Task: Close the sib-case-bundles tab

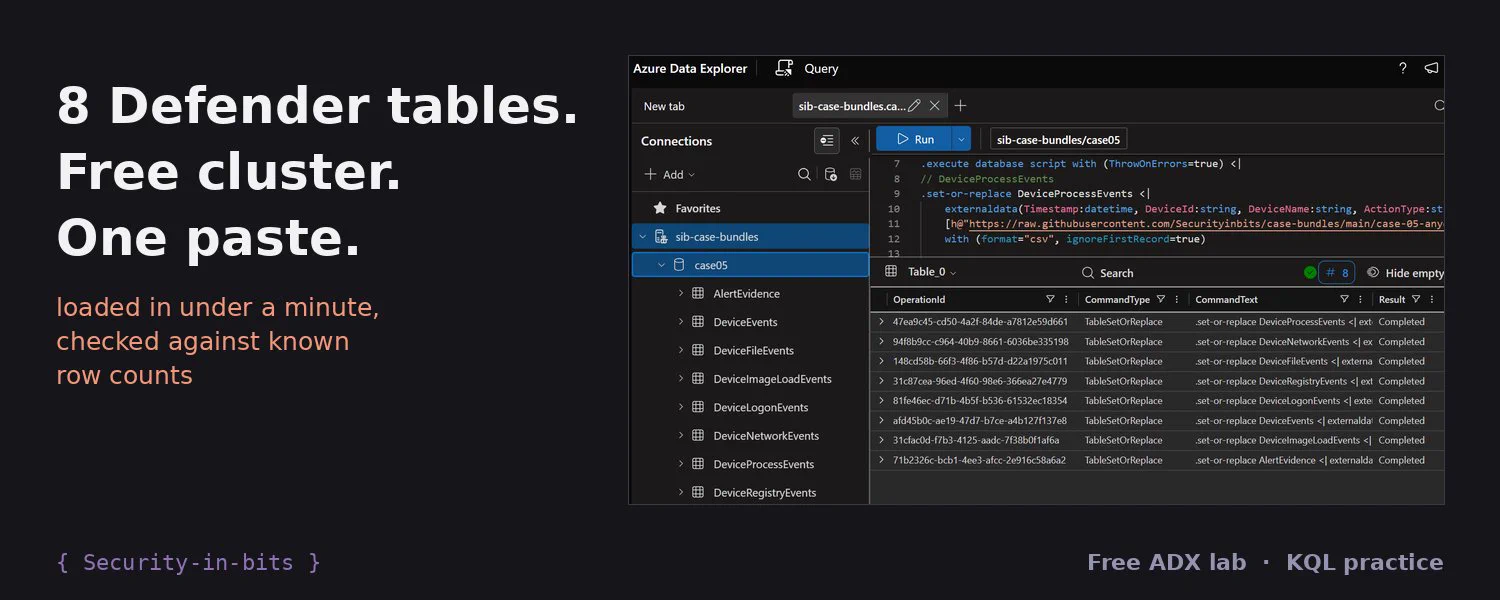Action: click(935, 105)
